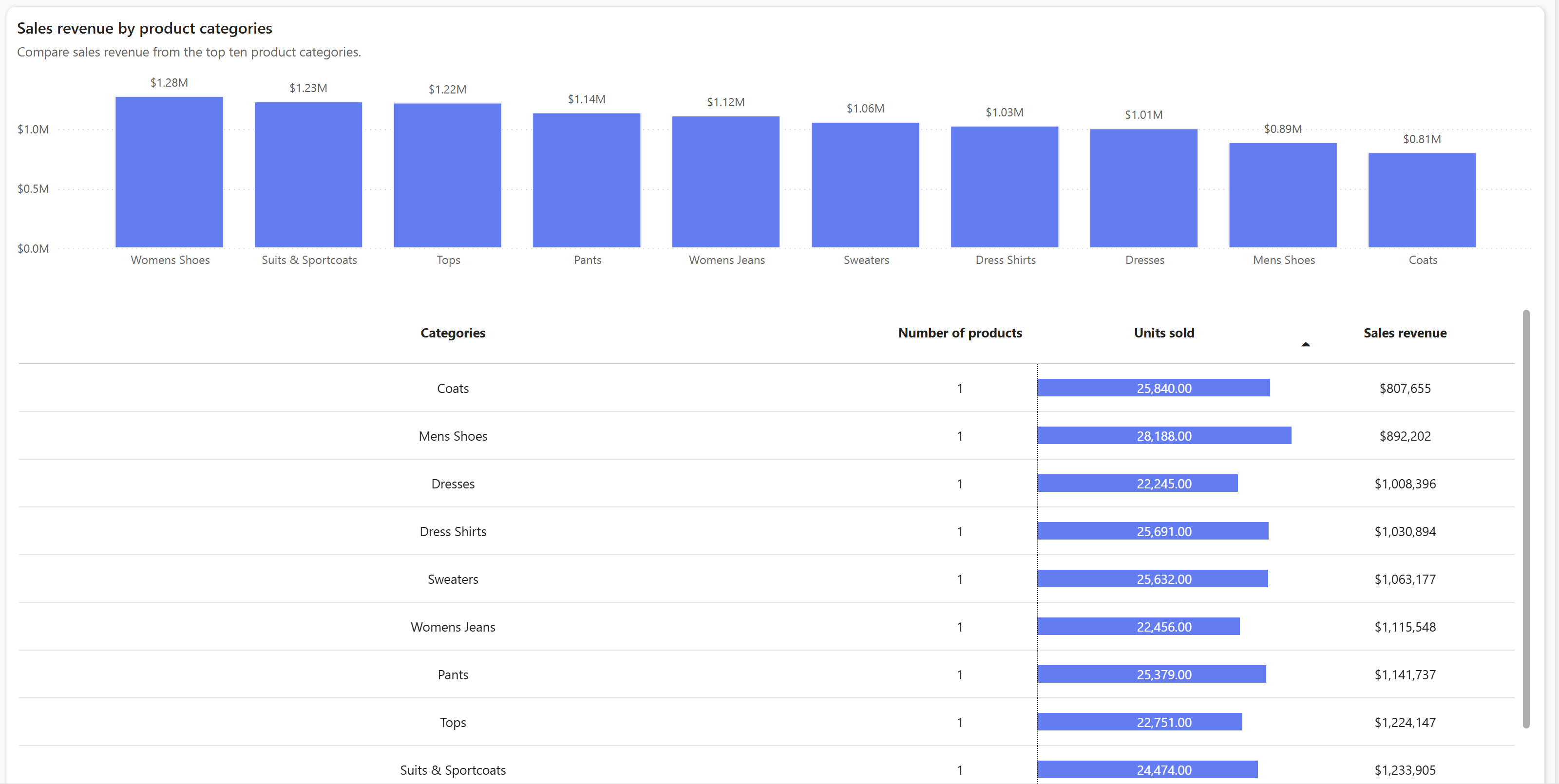The width and height of the screenshot is (1559, 784).
Task: Click the $1.06M data label
Action: click(865, 108)
